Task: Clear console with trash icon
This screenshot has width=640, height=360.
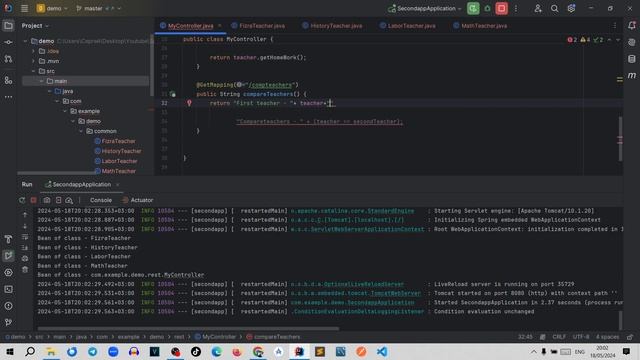Action: tap(25, 269)
